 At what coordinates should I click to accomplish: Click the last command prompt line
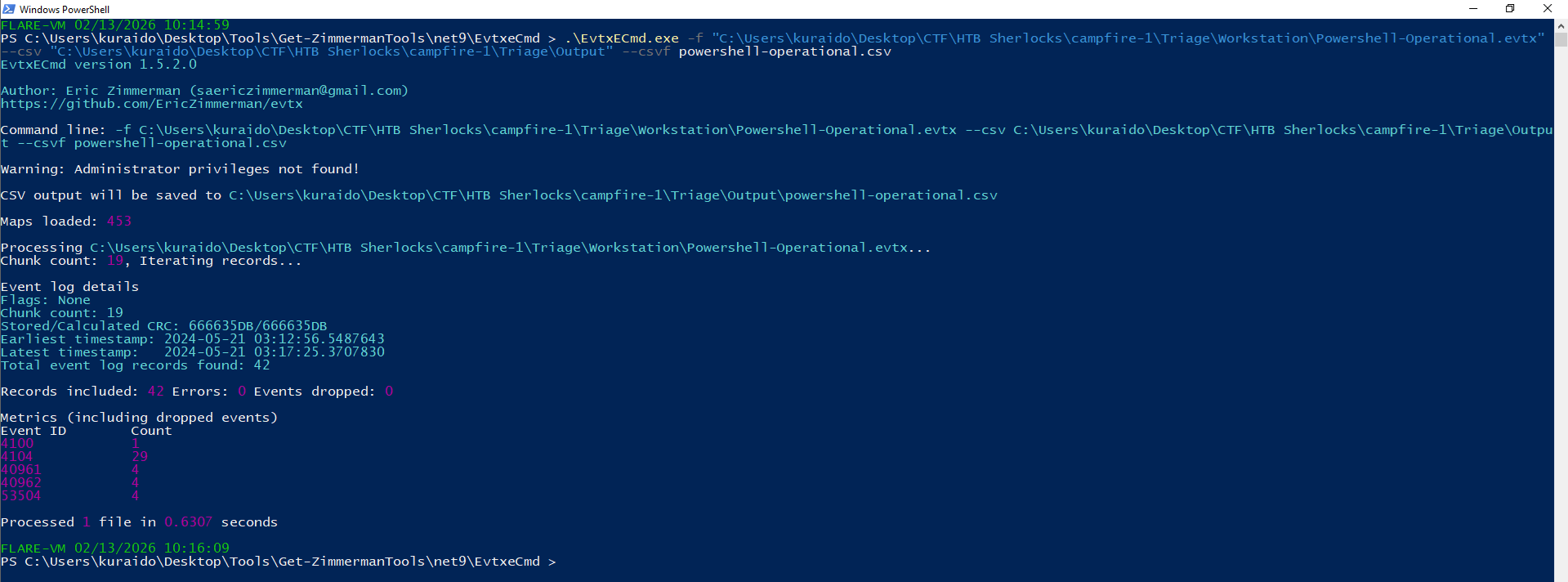(278, 562)
